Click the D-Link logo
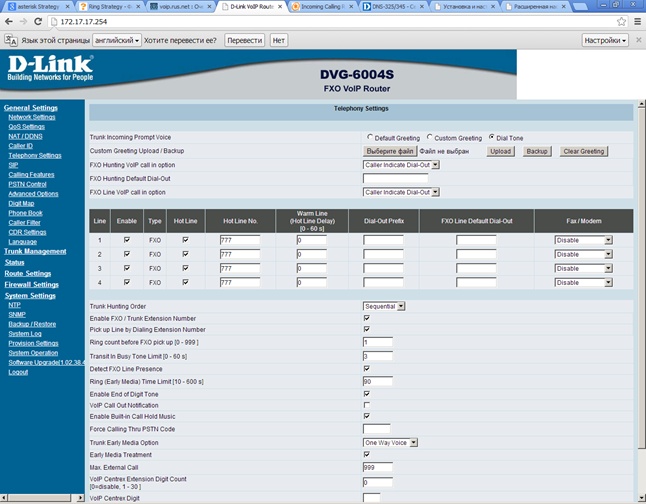The image size is (646, 504). point(50,68)
